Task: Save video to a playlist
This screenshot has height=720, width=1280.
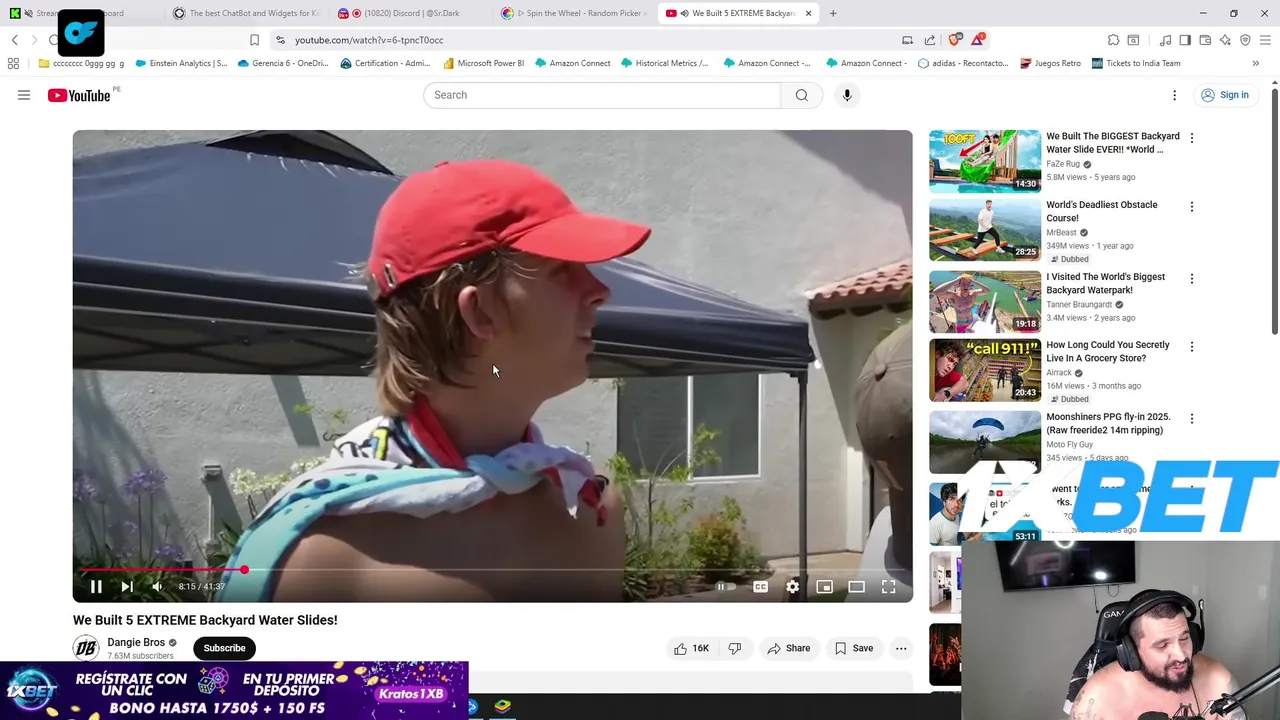Action: tap(854, 648)
